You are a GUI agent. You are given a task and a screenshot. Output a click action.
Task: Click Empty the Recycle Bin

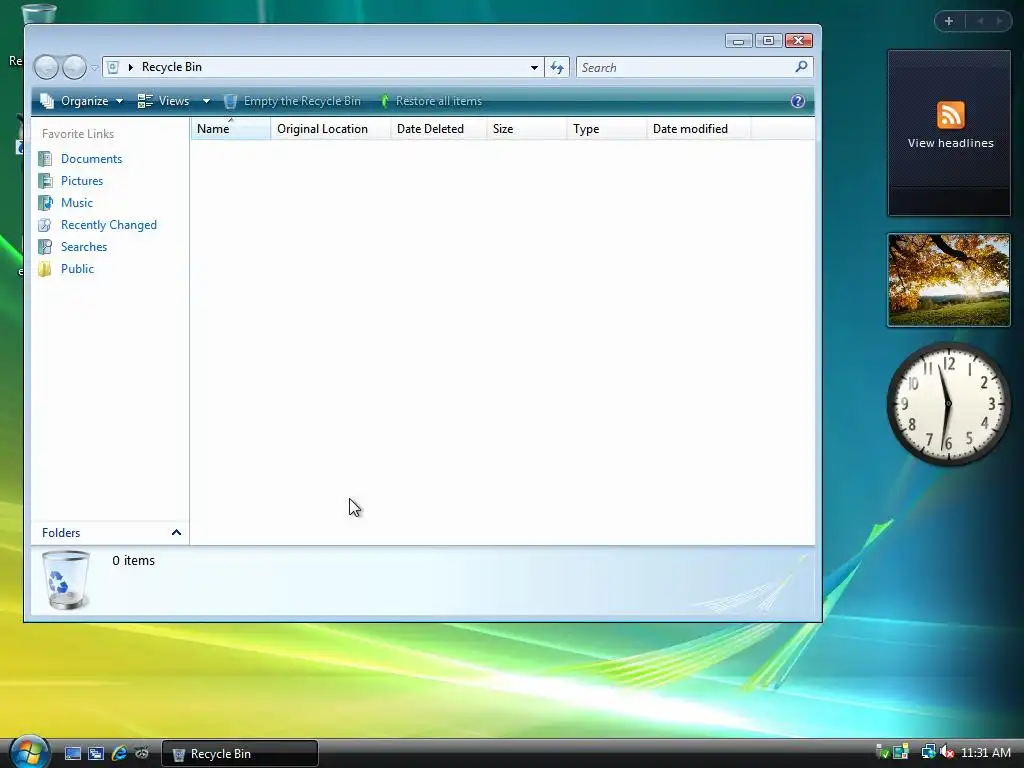point(293,101)
